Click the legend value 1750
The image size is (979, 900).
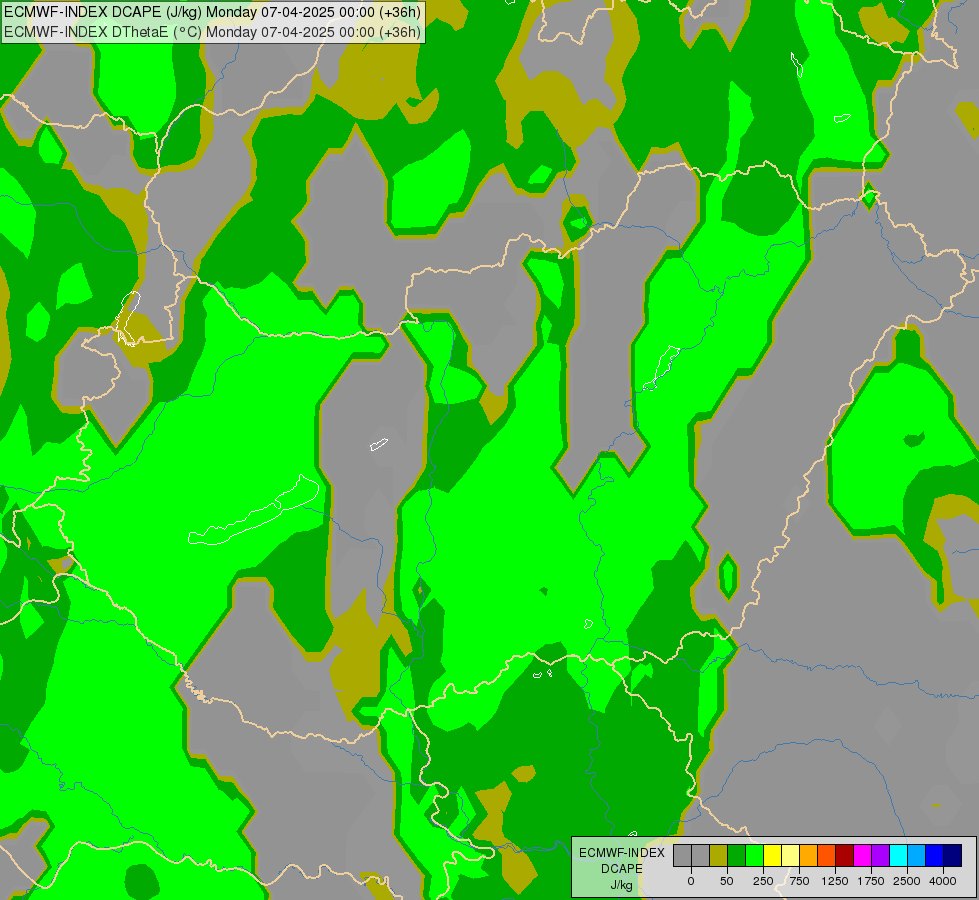pos(871,881)
